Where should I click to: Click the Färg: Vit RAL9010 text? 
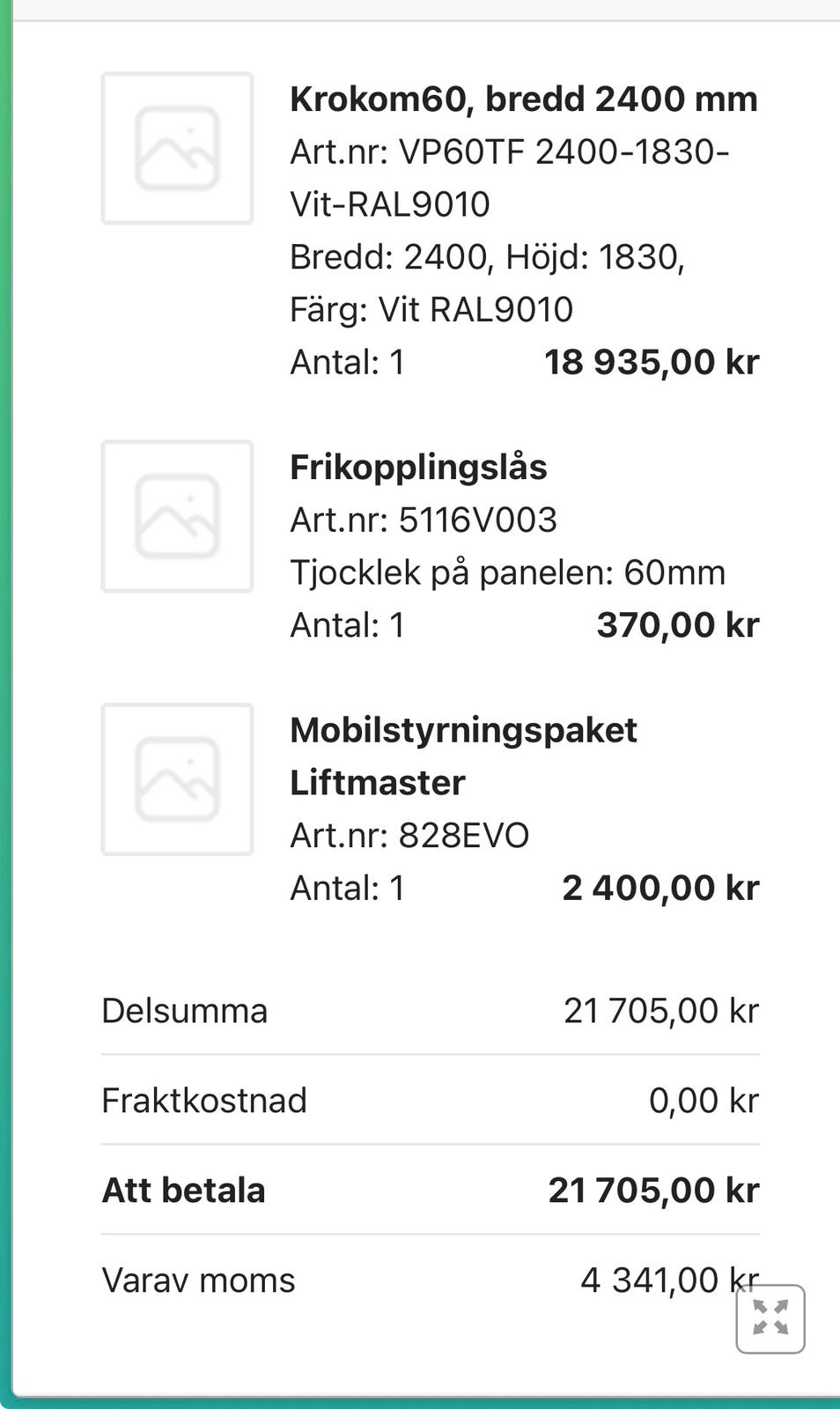[x=431, y=309]
